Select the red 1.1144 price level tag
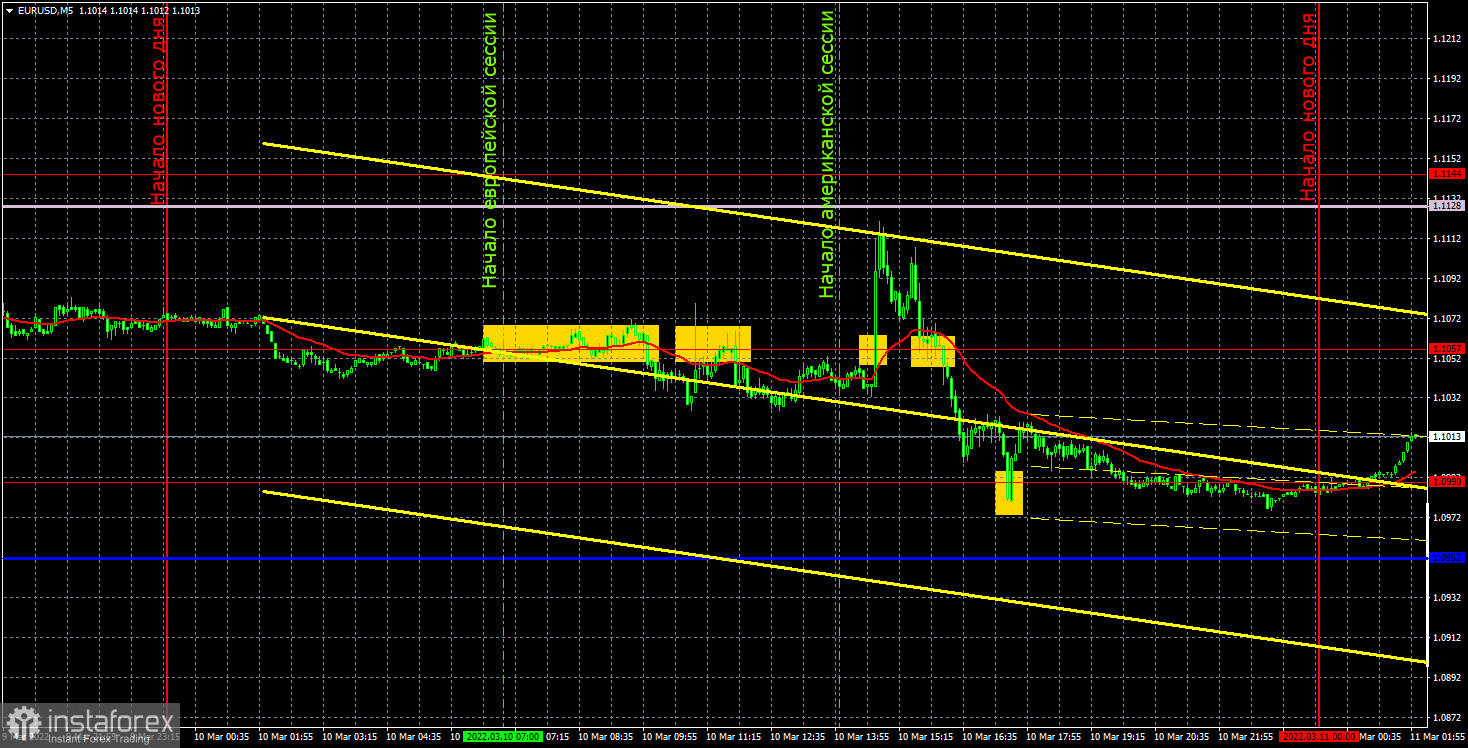Image resolution: width=1468 pixels, height=748 pixels. click(1447, 173)
